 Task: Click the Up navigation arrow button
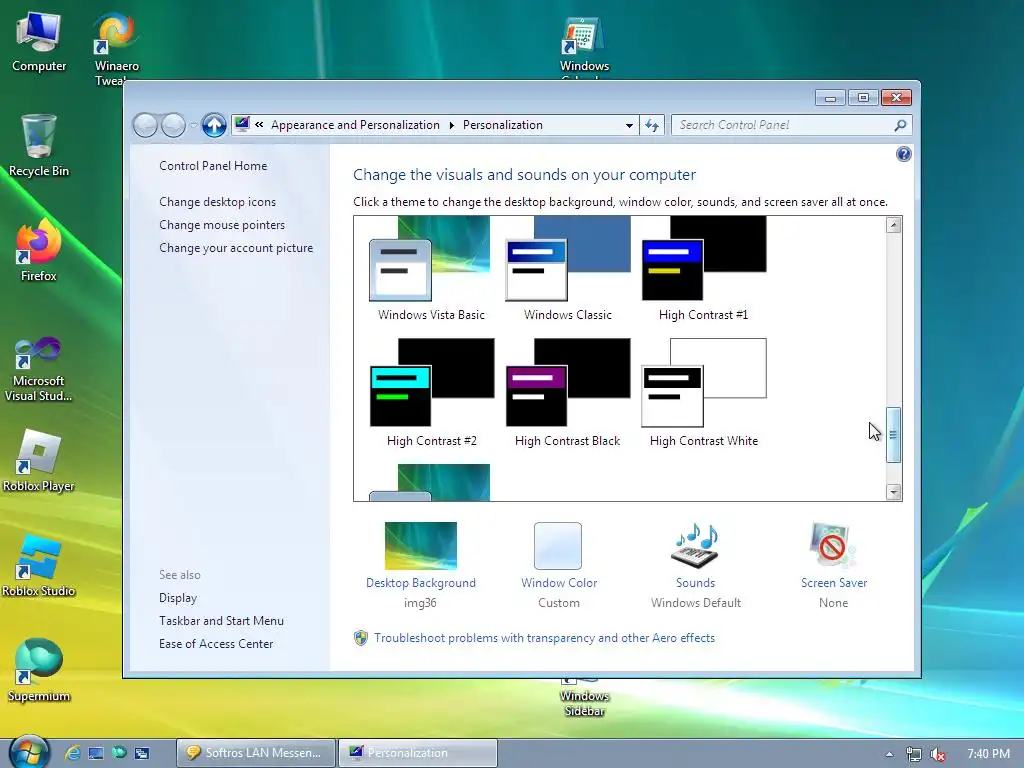[x=214, y=125]
